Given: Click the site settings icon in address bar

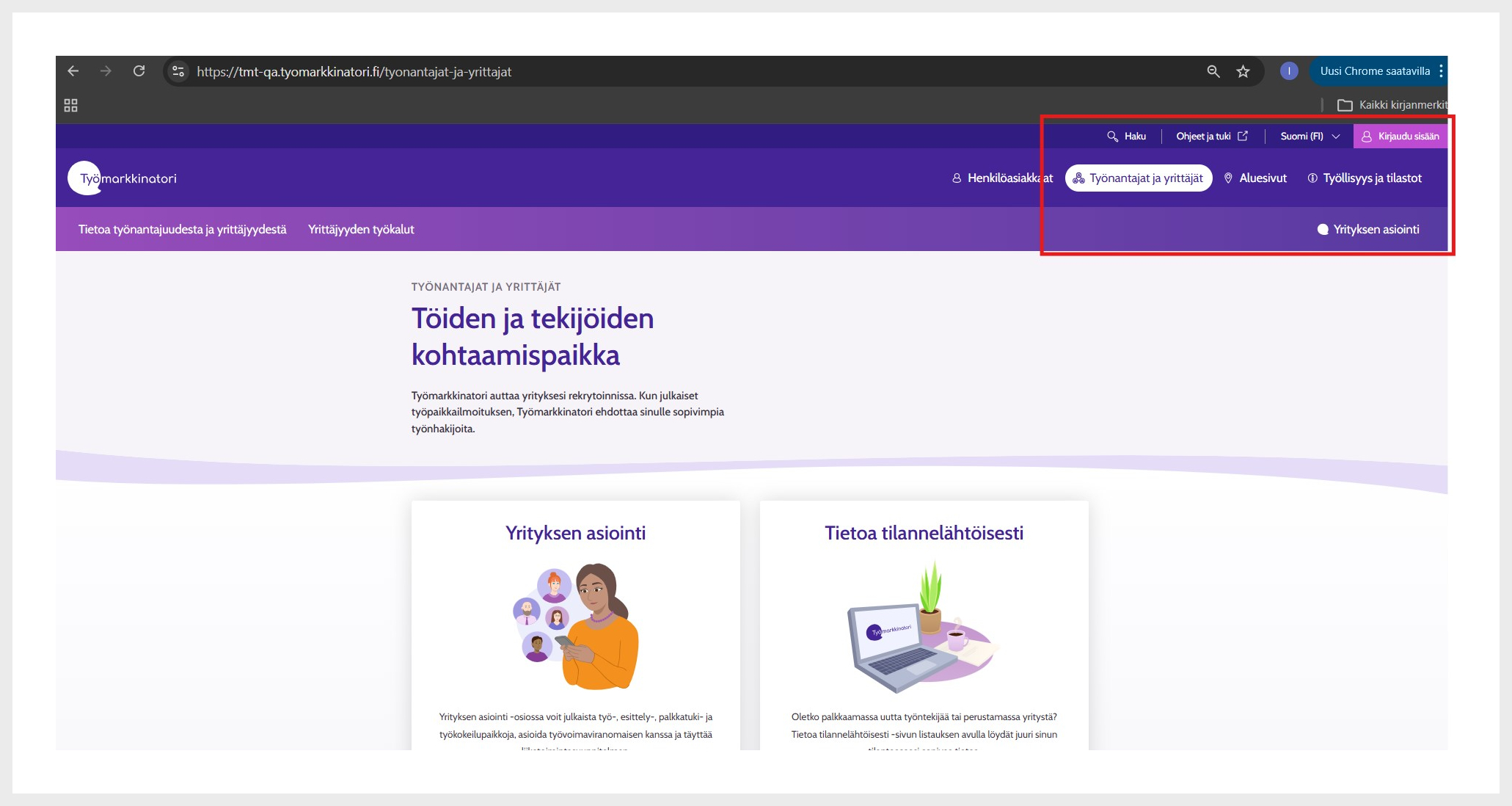Looking at the screenshot, I should point(178,71).
